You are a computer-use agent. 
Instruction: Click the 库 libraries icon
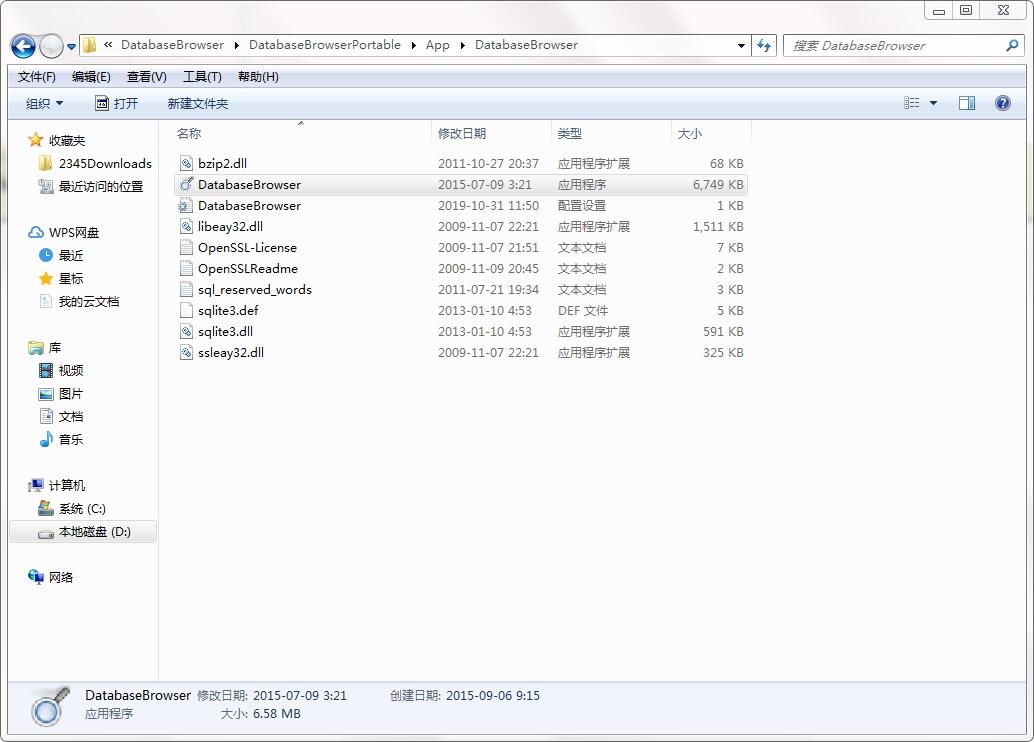[x=36, y=348]
